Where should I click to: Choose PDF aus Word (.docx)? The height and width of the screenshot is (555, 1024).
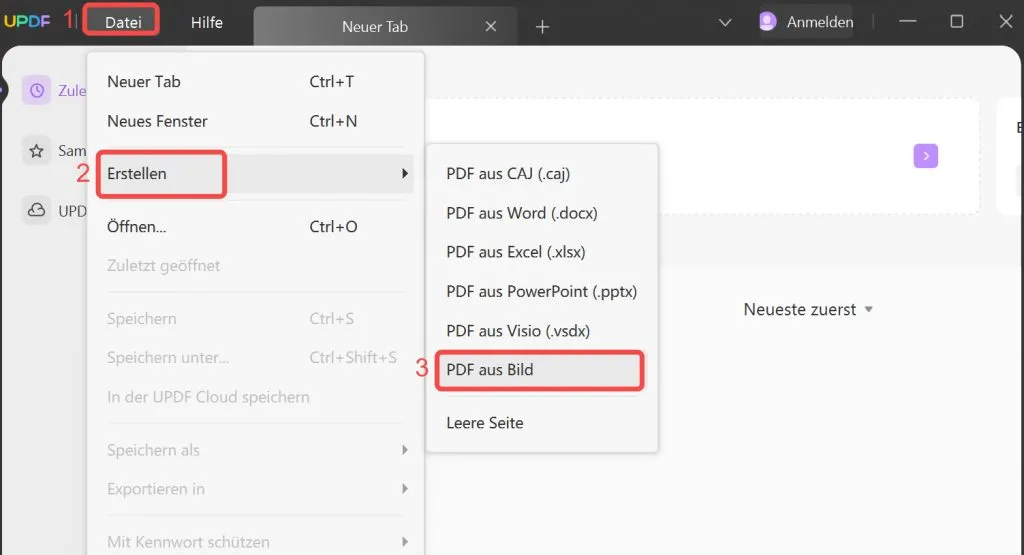[x=521, y=213]
